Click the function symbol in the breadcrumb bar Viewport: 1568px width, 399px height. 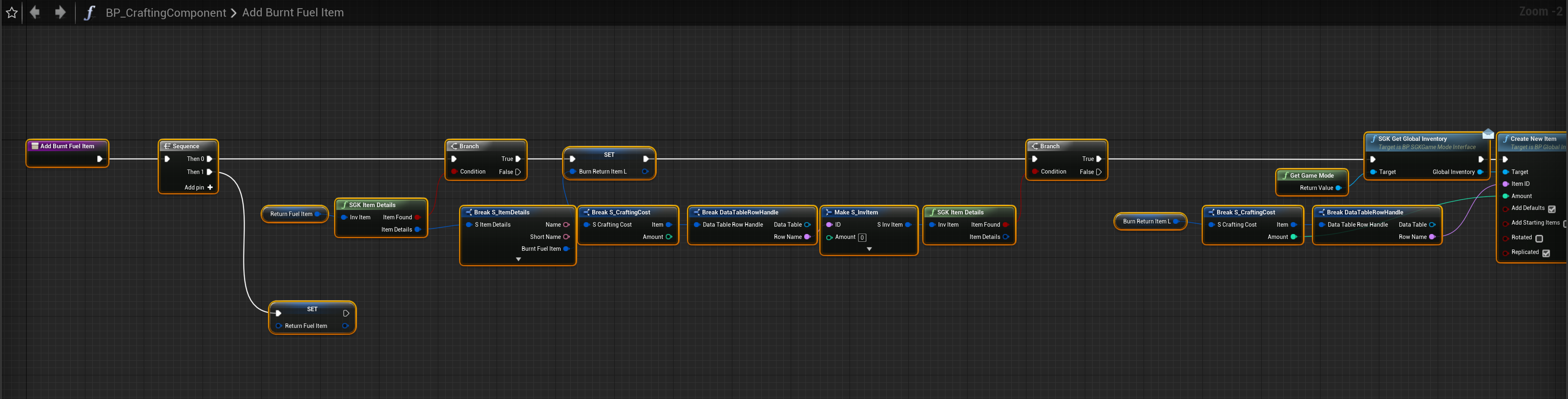pyautogui.click(x=89, y=13)
